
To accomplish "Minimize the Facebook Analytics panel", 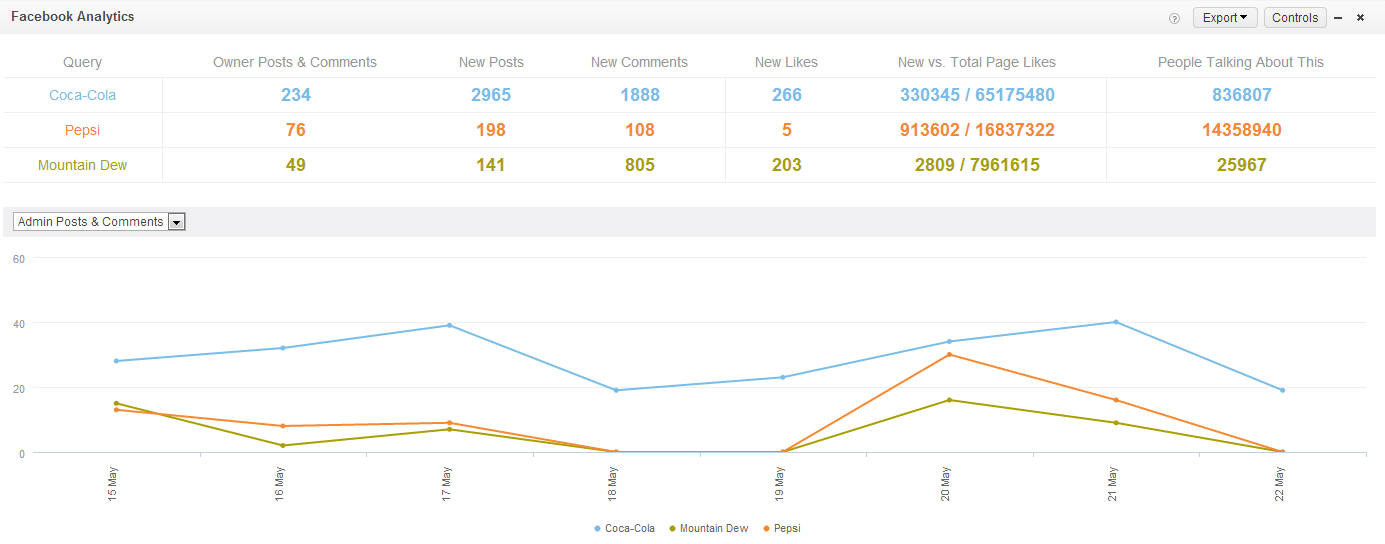I will click(1338, 18).
